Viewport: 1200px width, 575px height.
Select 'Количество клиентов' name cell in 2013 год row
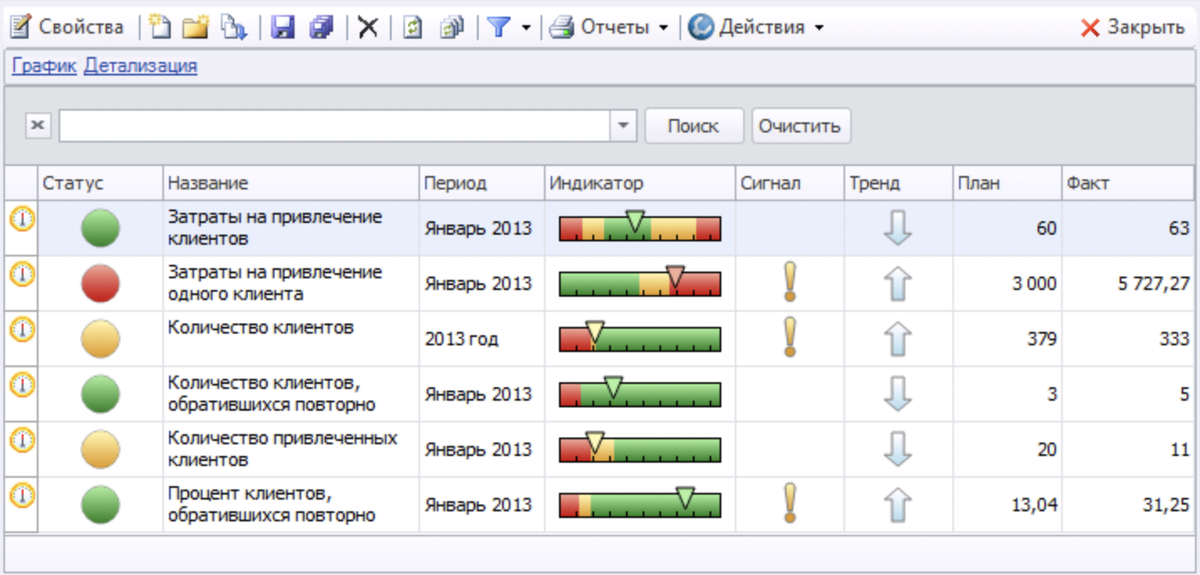[x=291, y=338]
